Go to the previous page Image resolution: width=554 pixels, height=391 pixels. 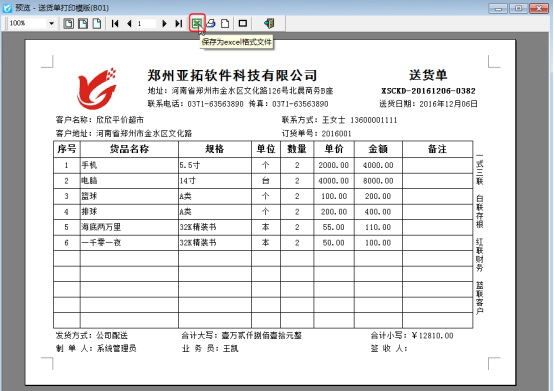coord(129,24)
